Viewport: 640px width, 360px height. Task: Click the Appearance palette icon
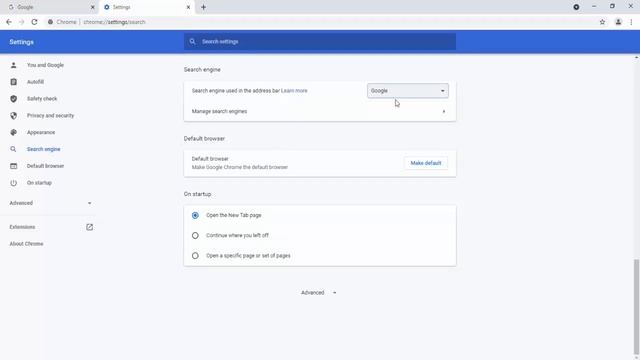13,132
